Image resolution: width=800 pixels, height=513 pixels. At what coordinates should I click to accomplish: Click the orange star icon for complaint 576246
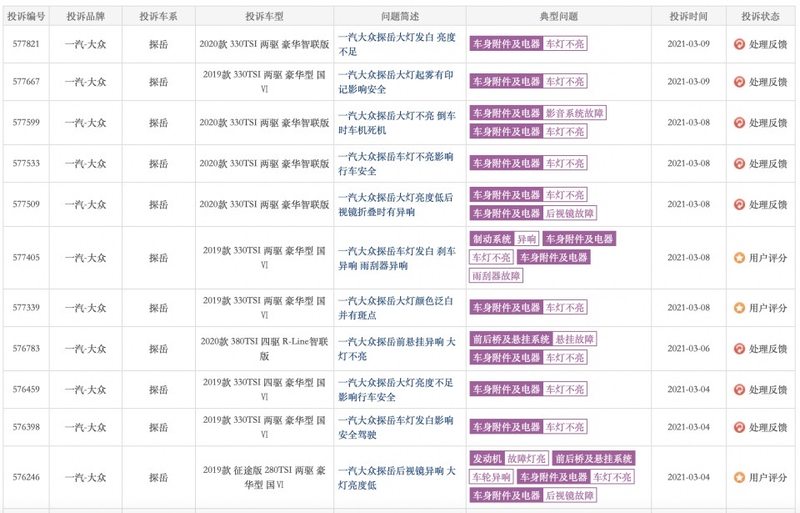click(x=739, y=477)
